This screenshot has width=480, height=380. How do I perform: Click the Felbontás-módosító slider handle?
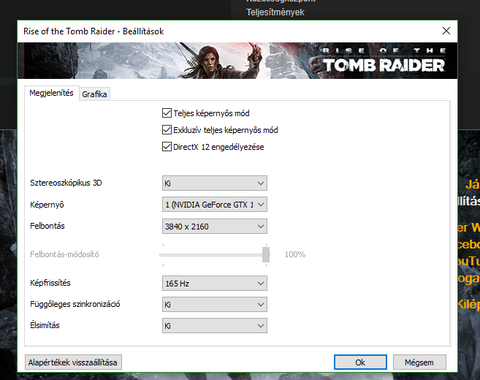pos(266,255)
